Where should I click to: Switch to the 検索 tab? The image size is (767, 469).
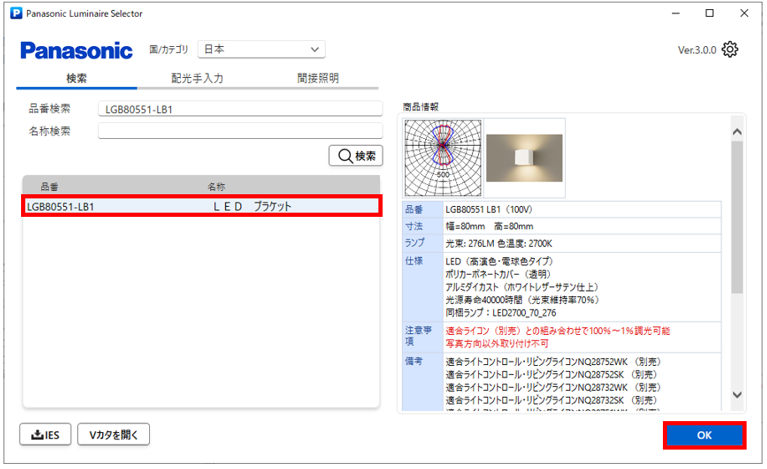[77, 78]
